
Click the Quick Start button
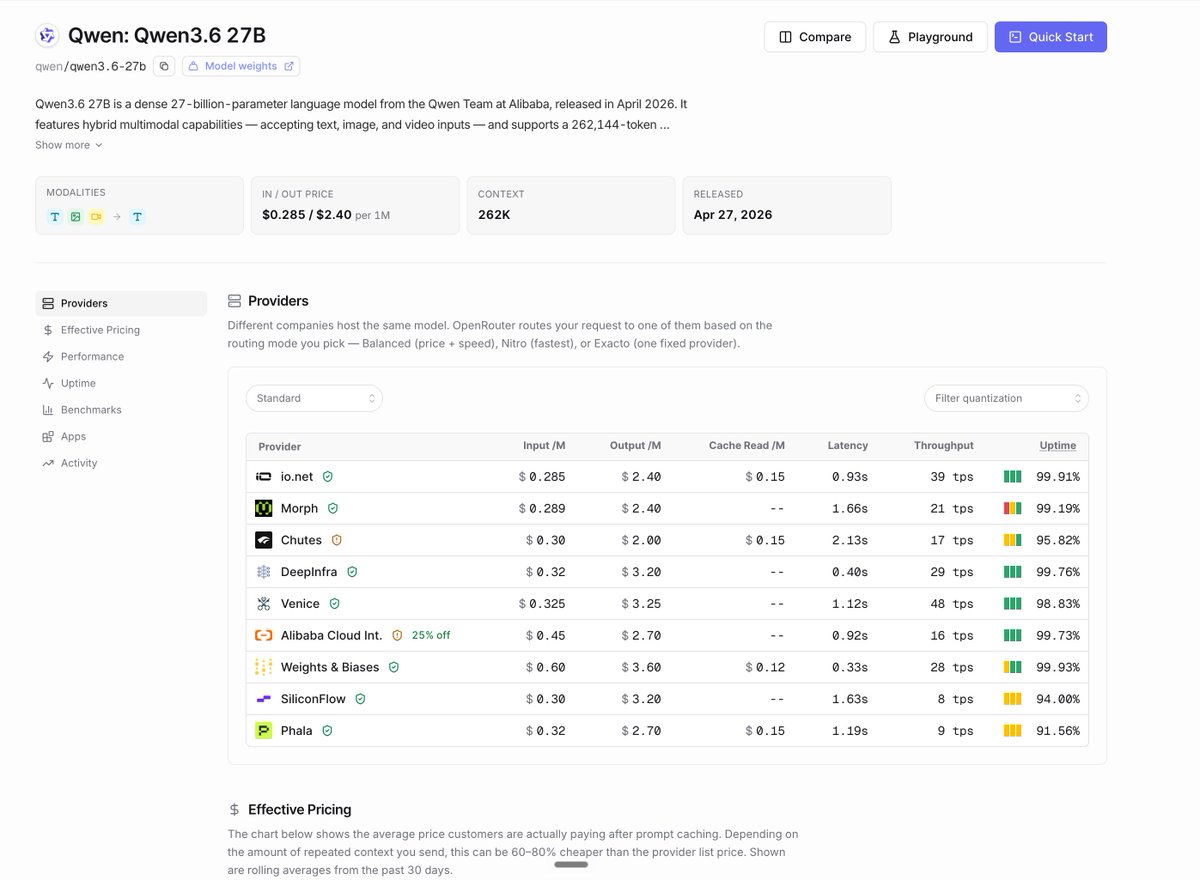pyautogui.click(x=1050, y=37)
